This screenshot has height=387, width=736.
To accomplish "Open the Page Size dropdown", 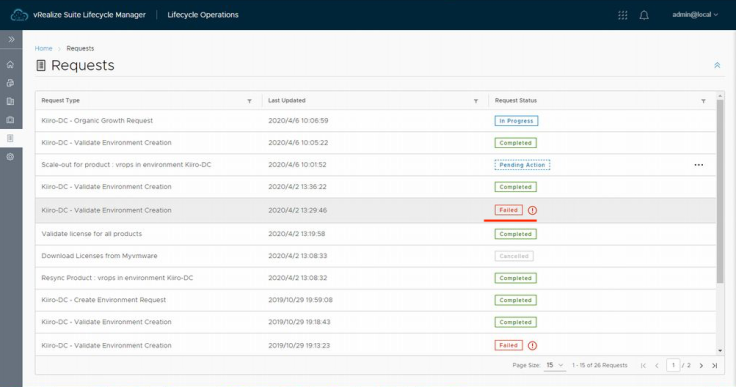I will click(x=554, y=365).
